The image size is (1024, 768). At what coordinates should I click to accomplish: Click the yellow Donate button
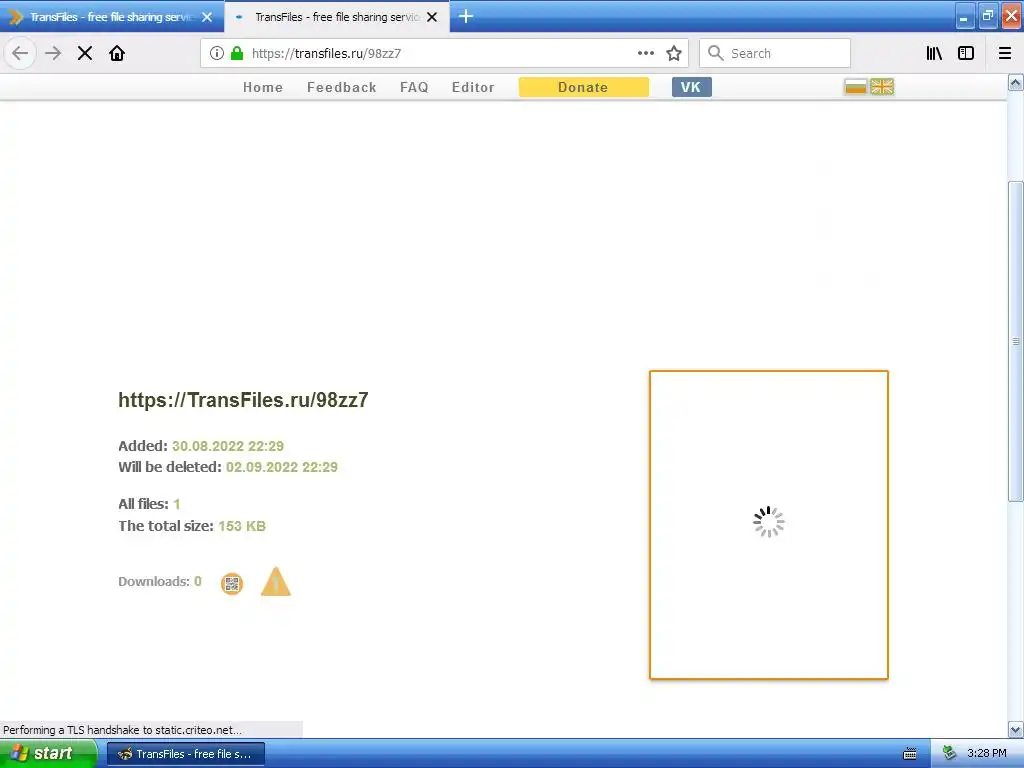tap(583, 87)
